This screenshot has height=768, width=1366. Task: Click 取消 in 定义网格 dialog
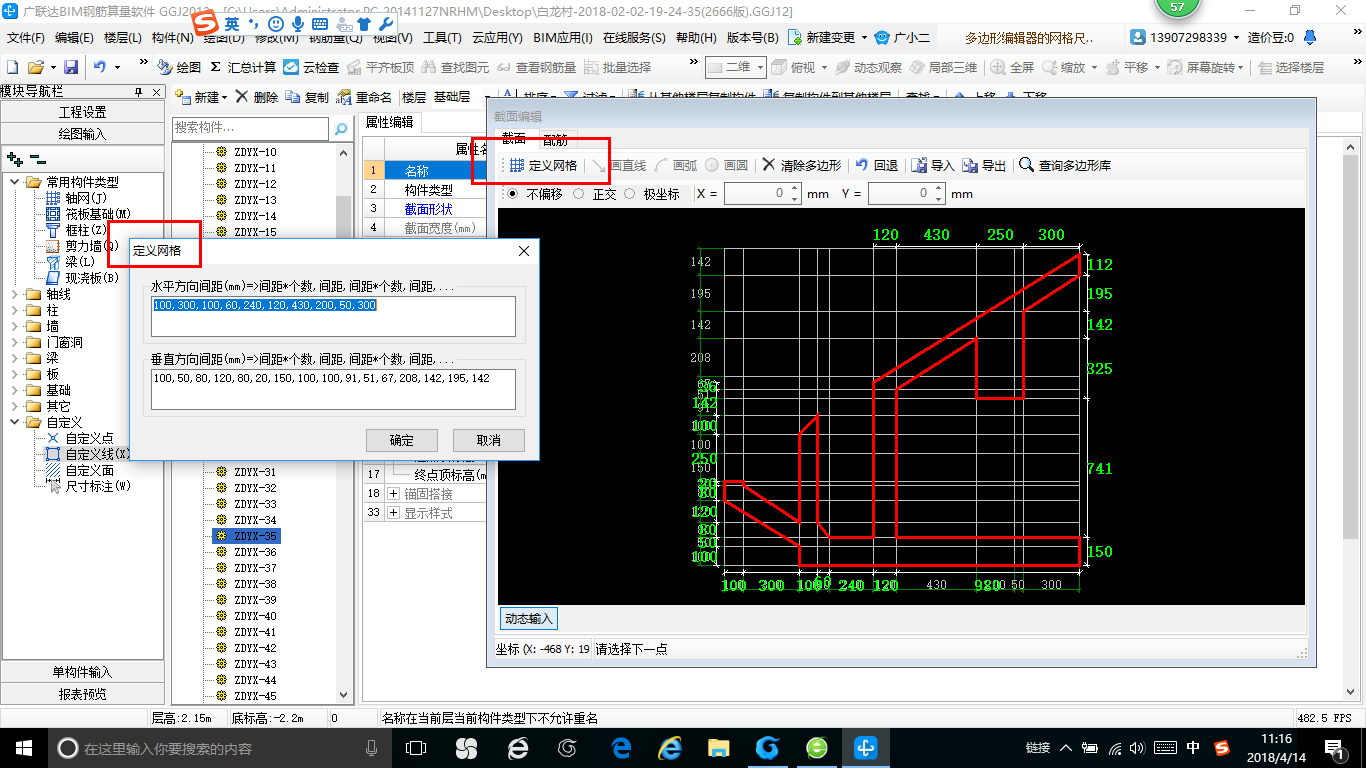(488, 440)
